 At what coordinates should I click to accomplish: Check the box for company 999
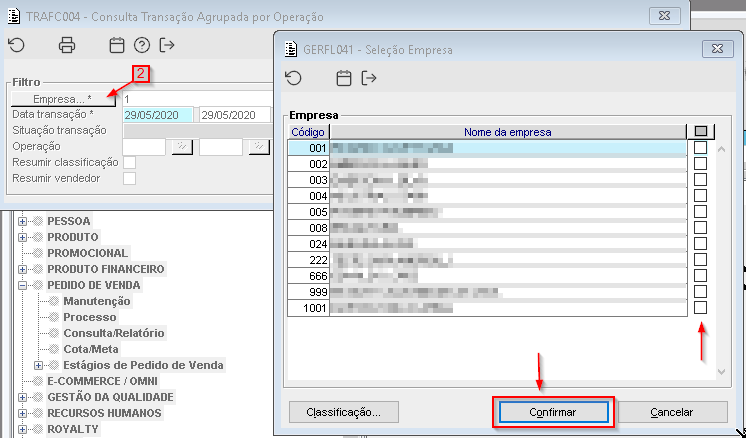700,292
